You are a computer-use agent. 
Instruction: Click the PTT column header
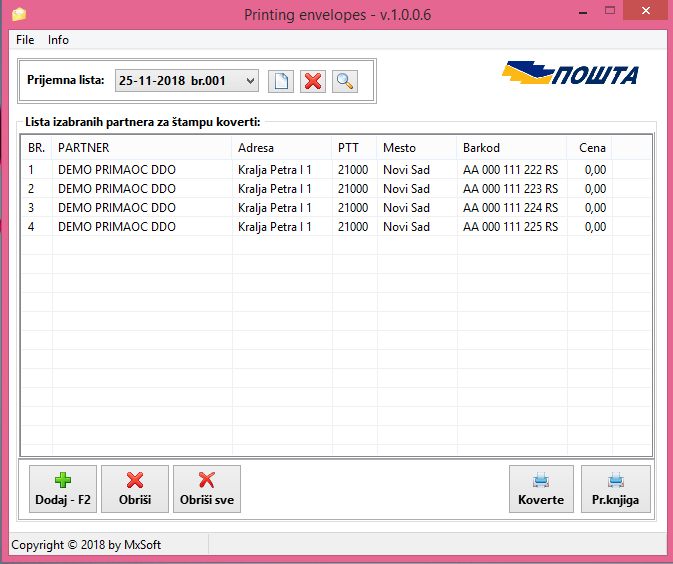tap(354, 148)
